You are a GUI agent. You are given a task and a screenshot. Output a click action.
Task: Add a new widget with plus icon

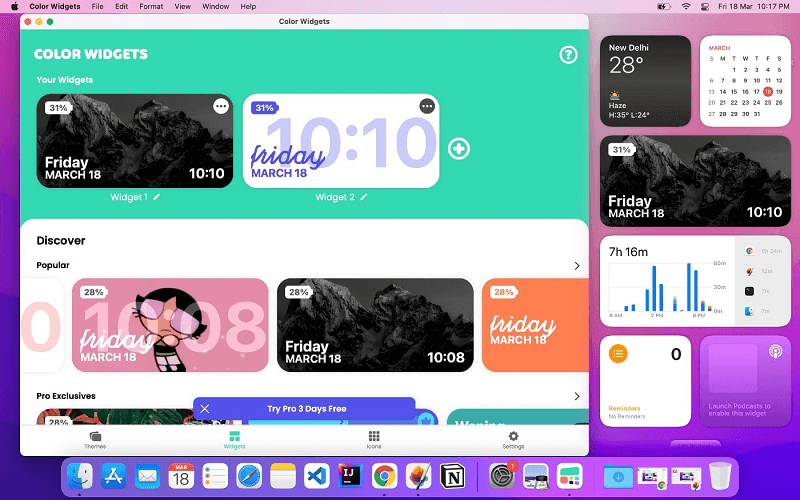click(459, 149)
